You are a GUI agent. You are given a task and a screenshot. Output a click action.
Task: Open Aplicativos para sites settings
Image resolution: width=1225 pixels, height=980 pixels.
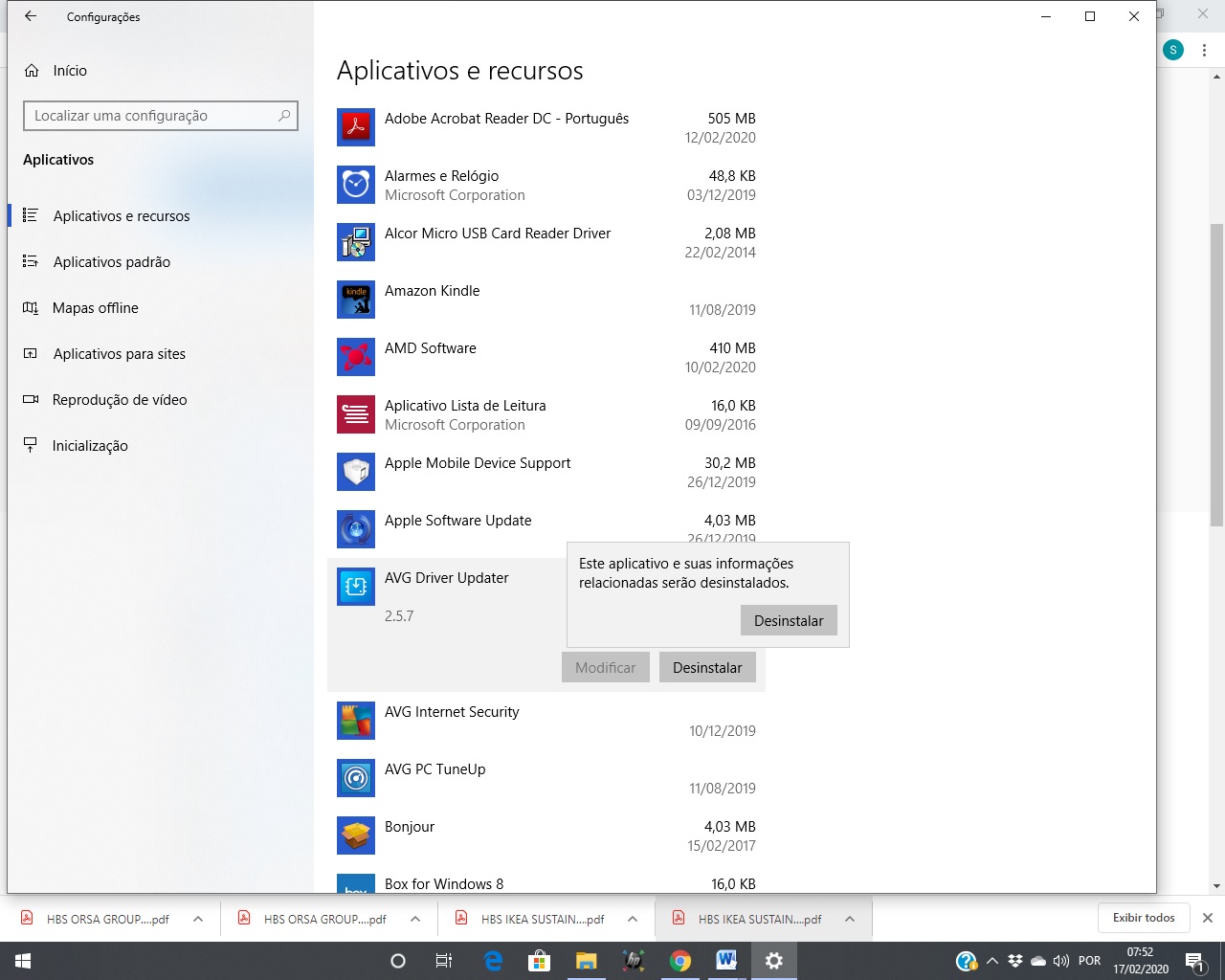(161, 354)
